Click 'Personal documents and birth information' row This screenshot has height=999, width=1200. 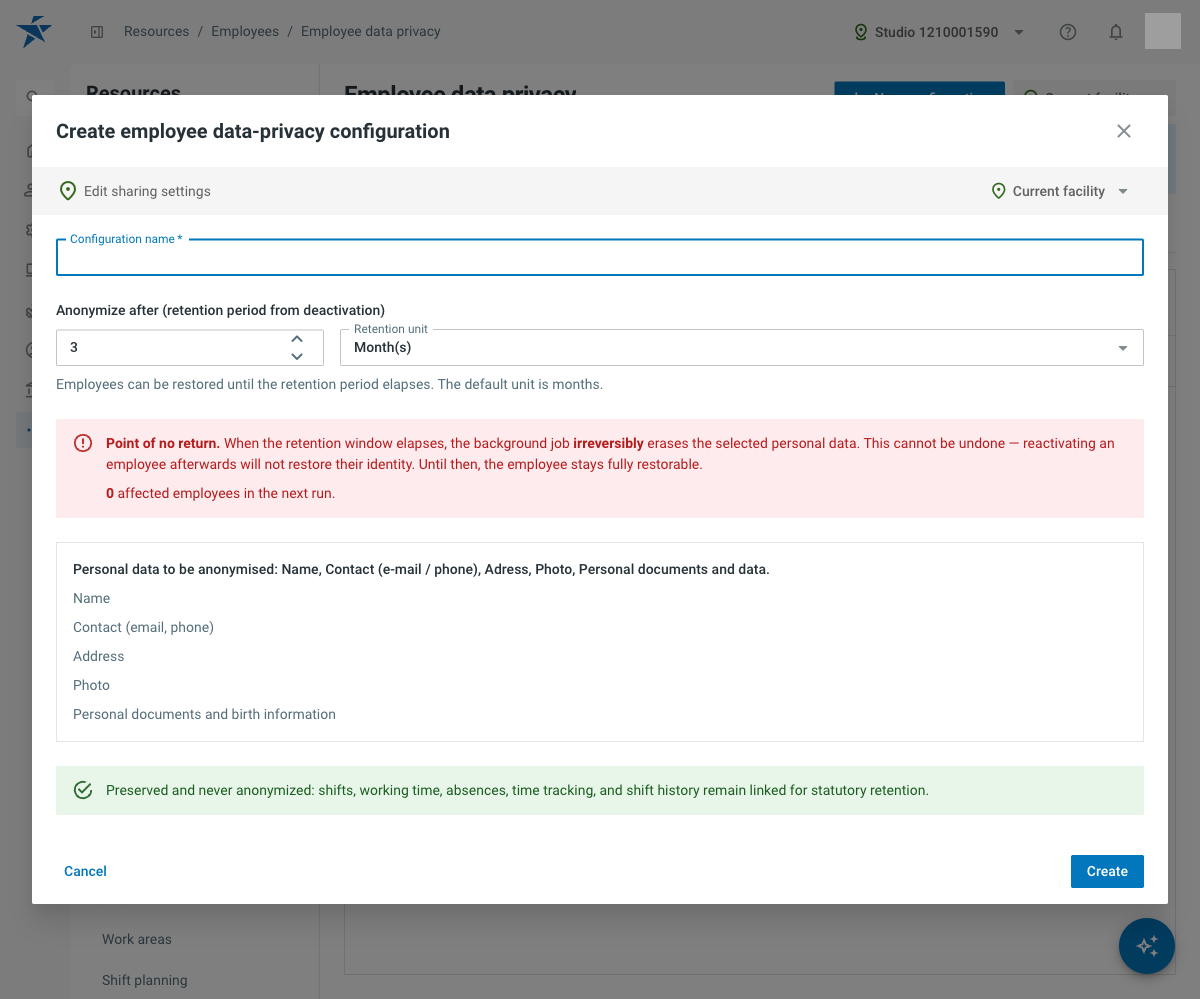204,714
